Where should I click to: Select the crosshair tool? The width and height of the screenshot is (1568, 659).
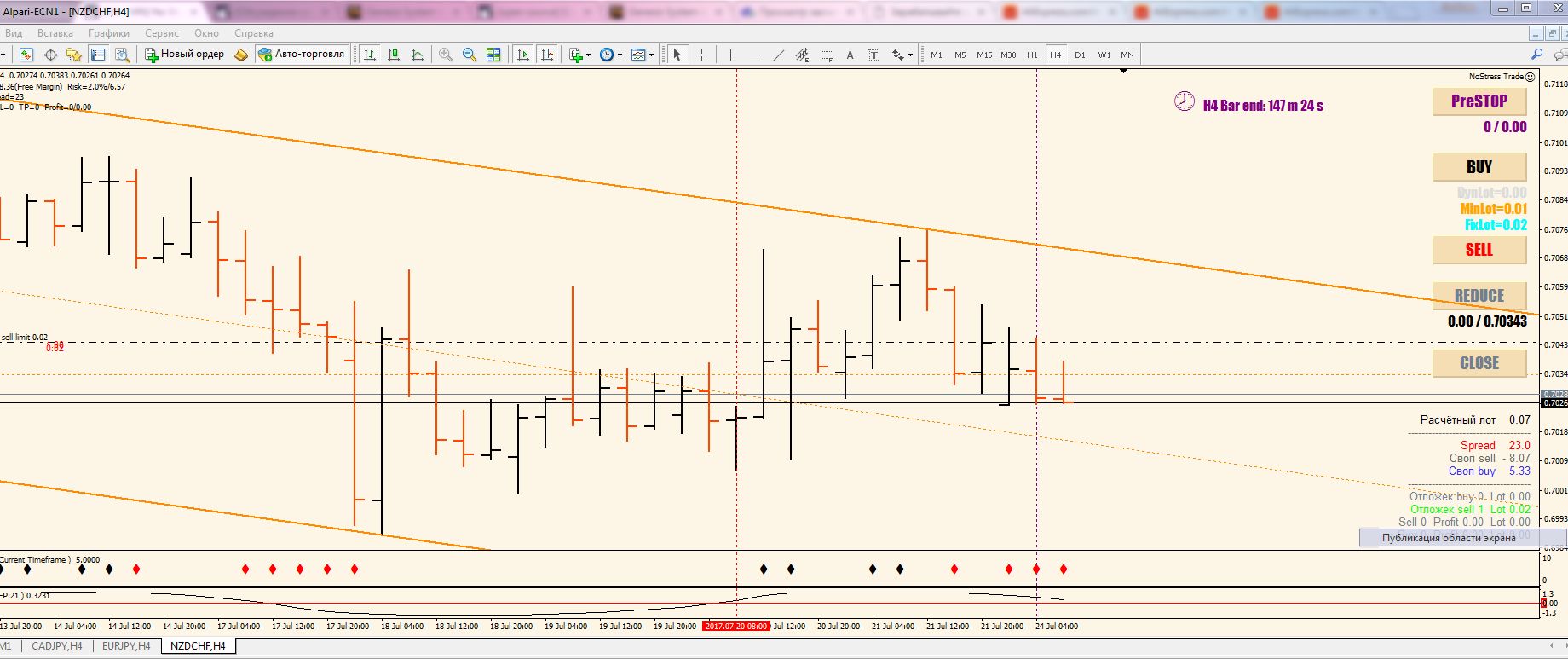pos(701,55)
